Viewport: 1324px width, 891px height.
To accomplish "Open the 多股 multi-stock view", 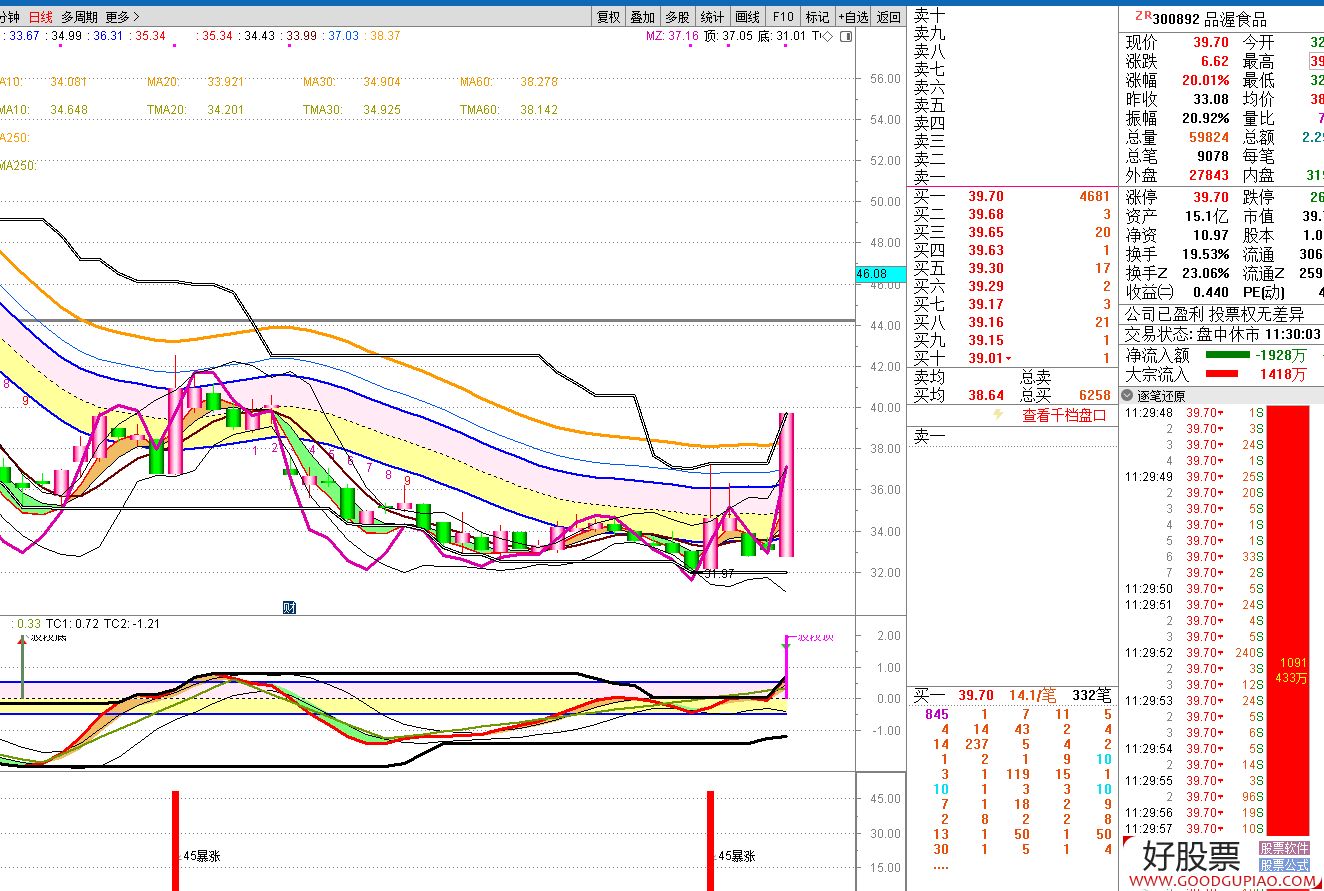I will point(677,17).
